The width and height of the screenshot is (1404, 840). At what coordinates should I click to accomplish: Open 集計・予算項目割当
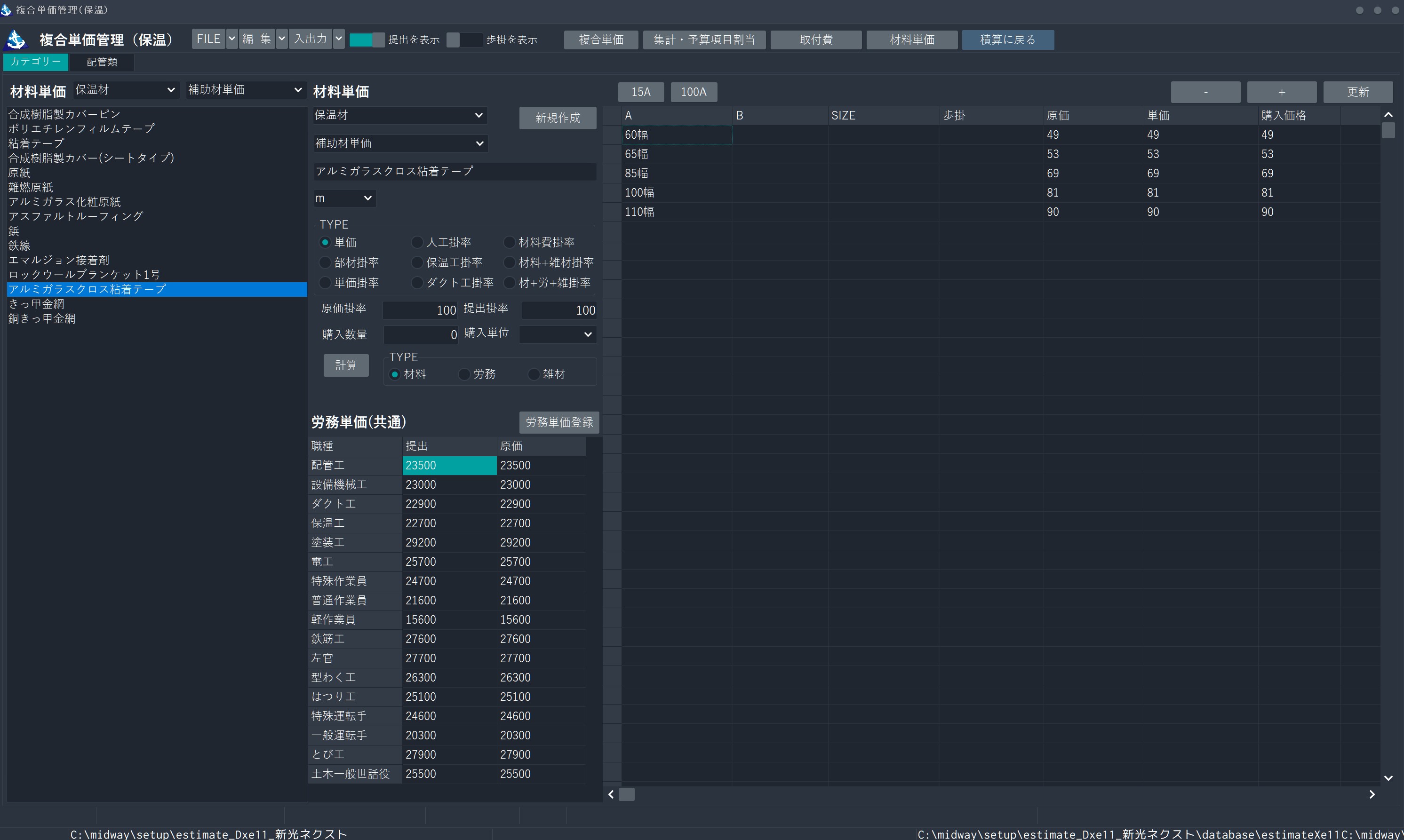[x=704, y=40]
